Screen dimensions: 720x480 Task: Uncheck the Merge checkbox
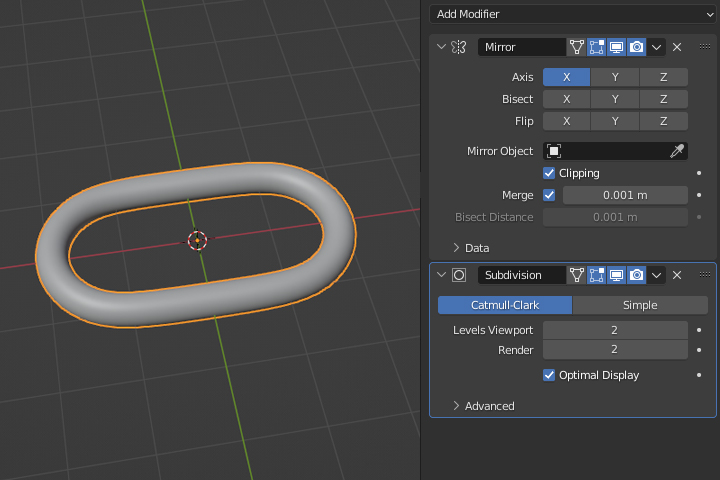[x=549, y=195]
